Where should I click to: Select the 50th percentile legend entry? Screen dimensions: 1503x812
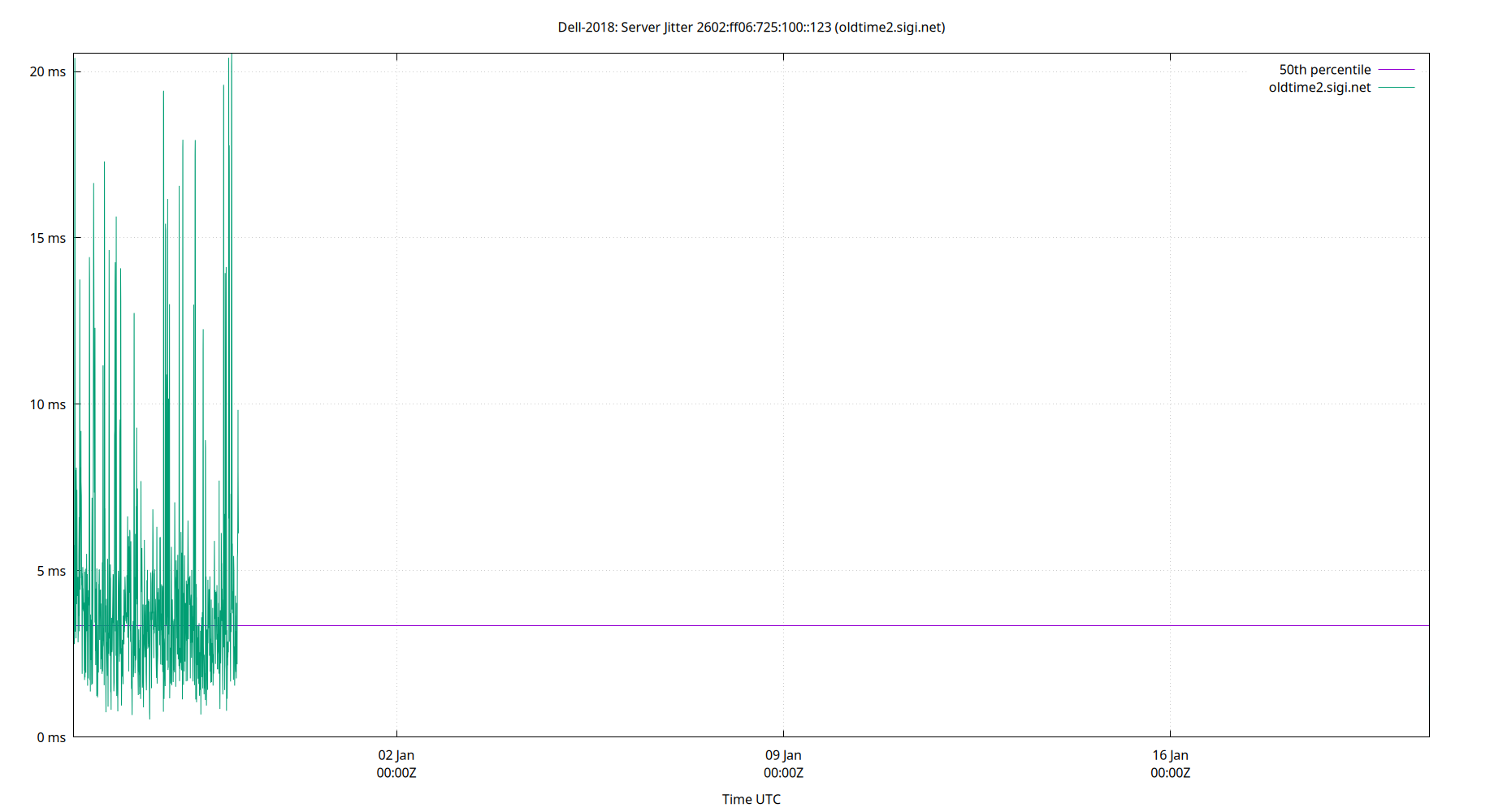tap(1324, 69)
